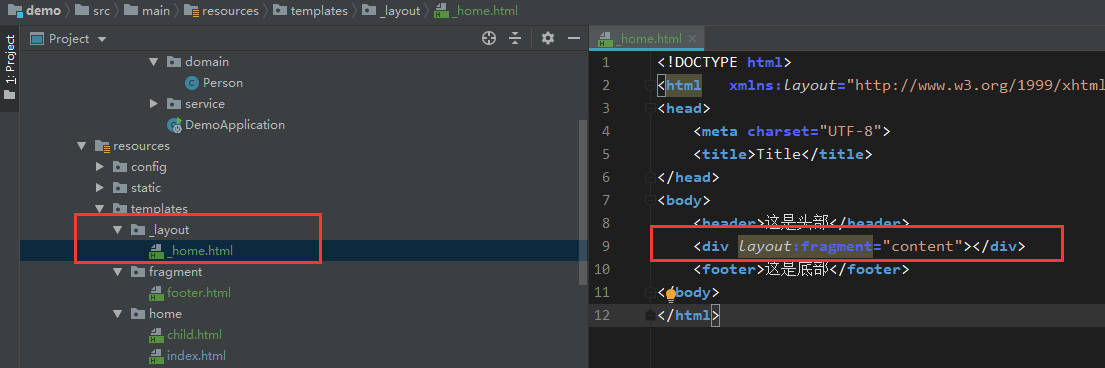This screenshot has height=368, width=1105.
Task: Collapse the resources folder
Action: pos(82,146)
